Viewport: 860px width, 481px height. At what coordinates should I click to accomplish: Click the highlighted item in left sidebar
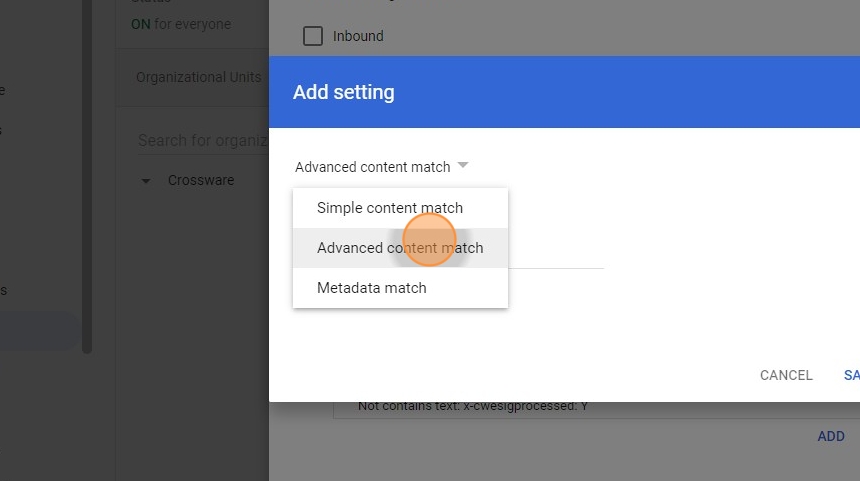click(x=40, y=330)
